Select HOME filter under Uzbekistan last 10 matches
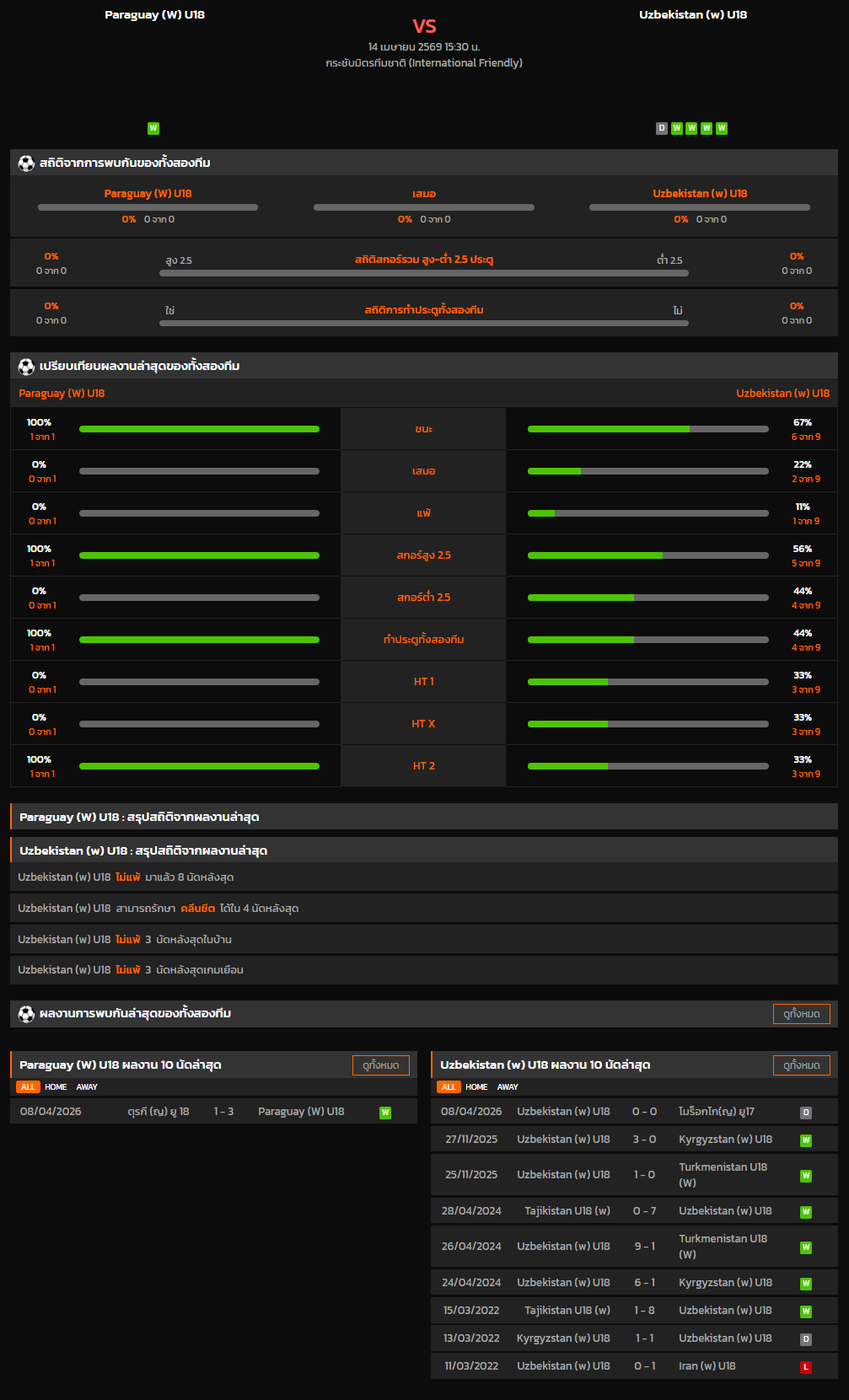The height and width of the screenshot is (1400, 849). (476, 1087)
